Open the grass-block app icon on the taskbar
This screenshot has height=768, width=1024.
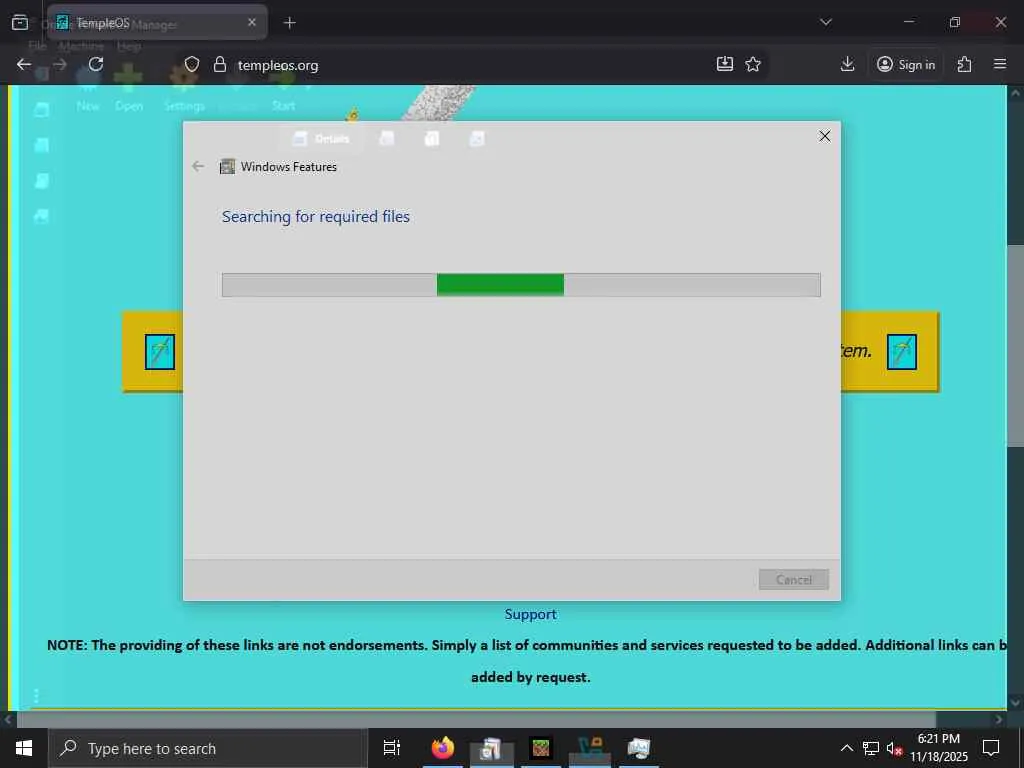541,748
